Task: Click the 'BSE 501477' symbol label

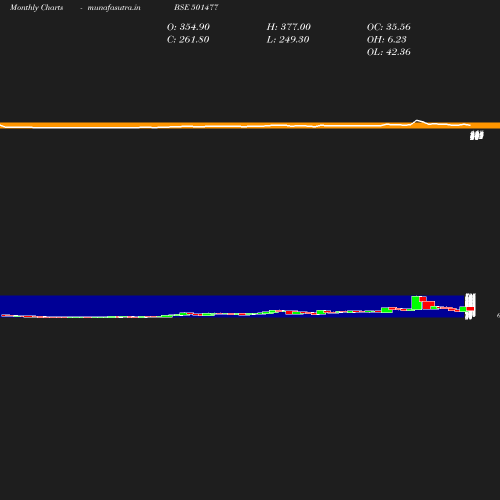Action: (196, 7)
